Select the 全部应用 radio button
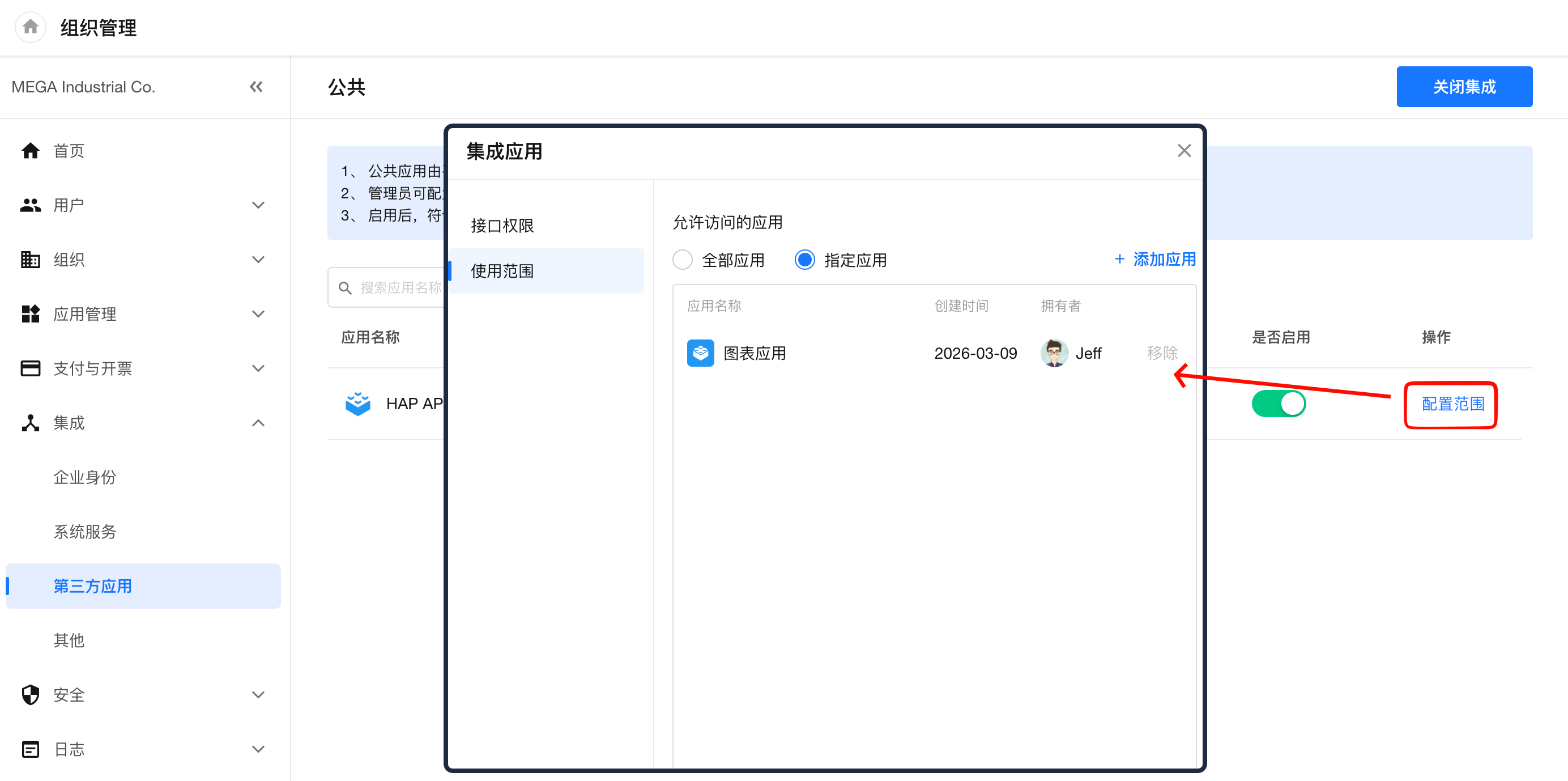The image size is (1568, 781). point(683,260)
